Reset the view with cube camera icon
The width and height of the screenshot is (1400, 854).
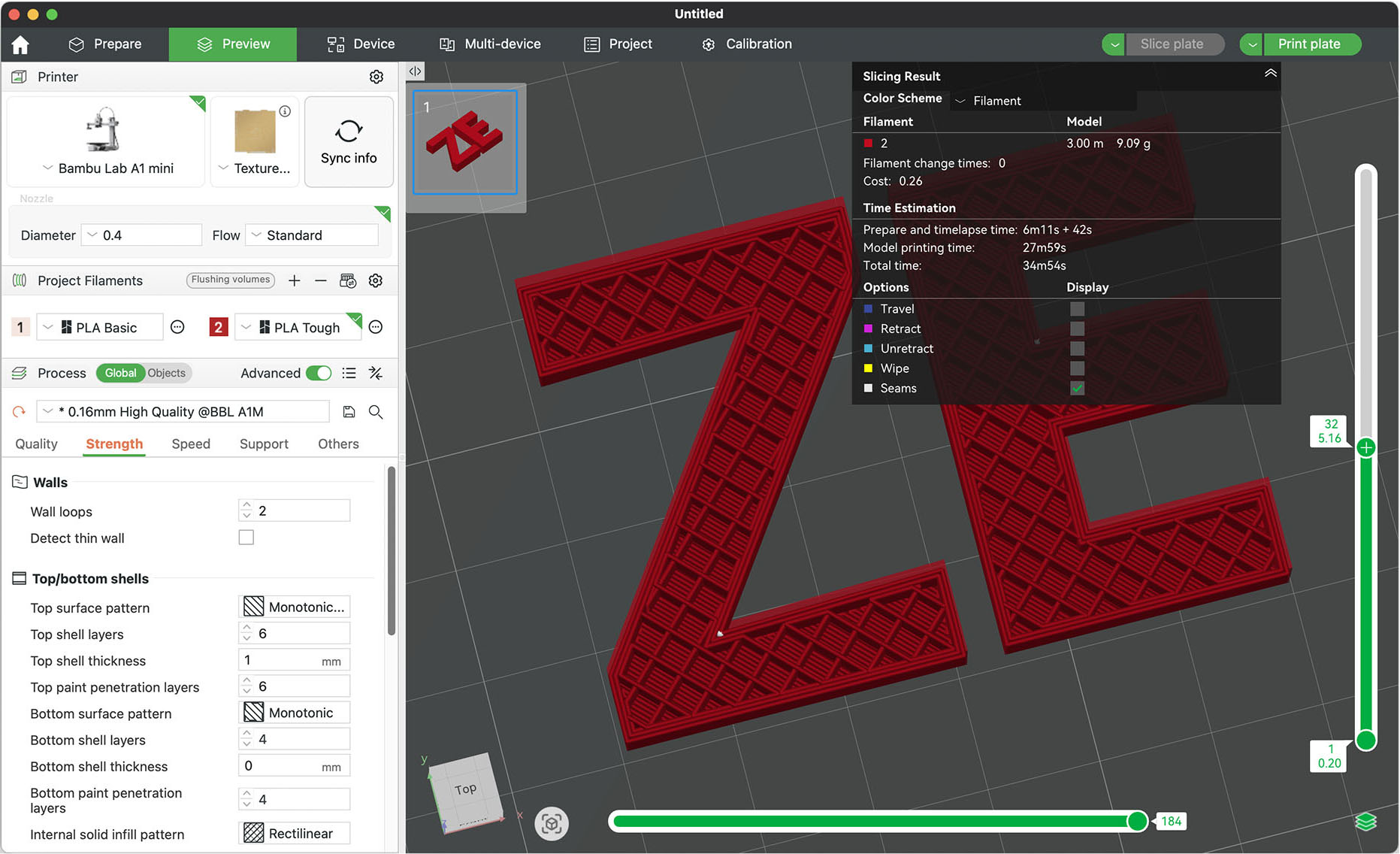(551, 823)
